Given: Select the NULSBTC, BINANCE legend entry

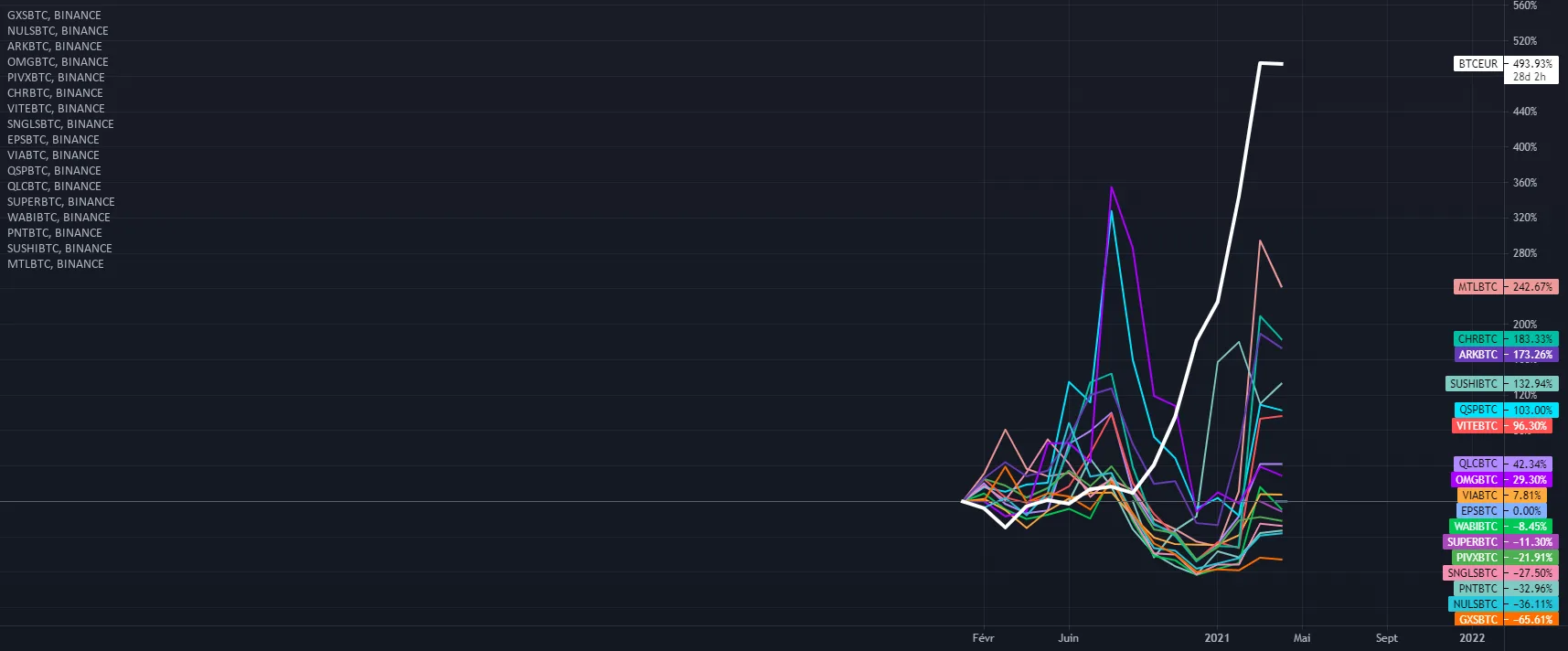Looking at the screenshot, I should [x=58, y=31].
